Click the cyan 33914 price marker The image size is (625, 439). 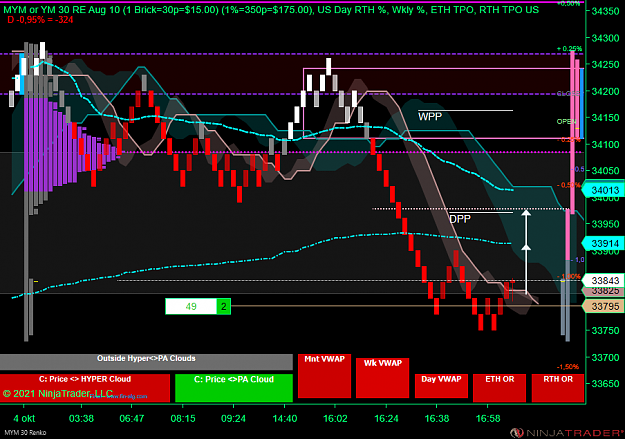click(x=603, y=243)
